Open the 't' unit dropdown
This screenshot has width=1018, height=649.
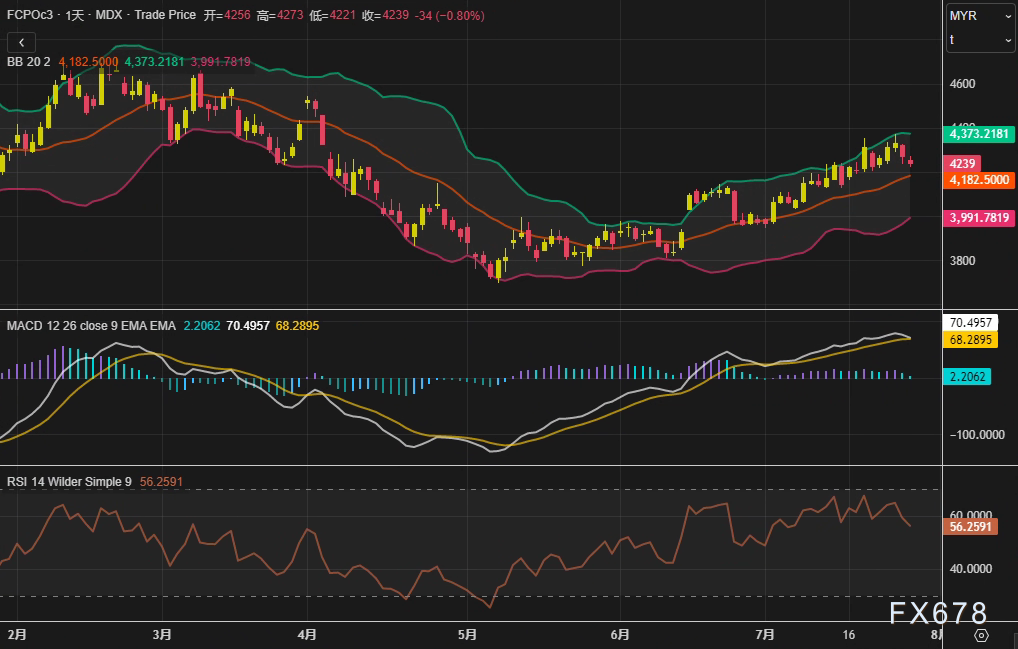(x=980, y=40)
